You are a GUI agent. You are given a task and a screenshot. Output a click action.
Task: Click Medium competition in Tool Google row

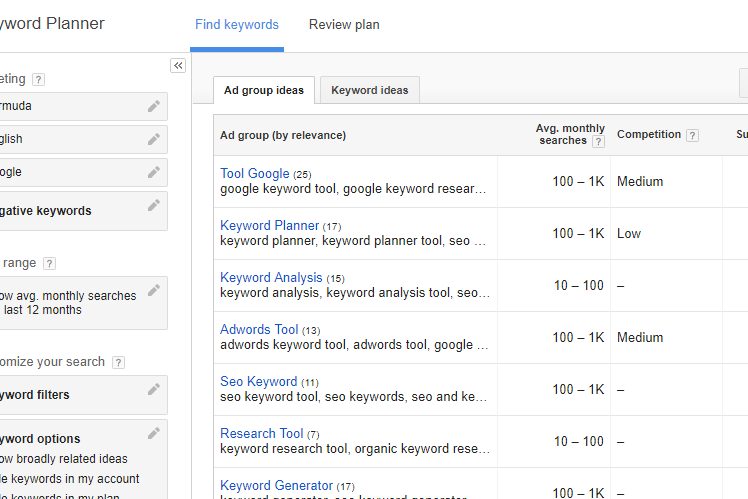(x=640, y=182)
